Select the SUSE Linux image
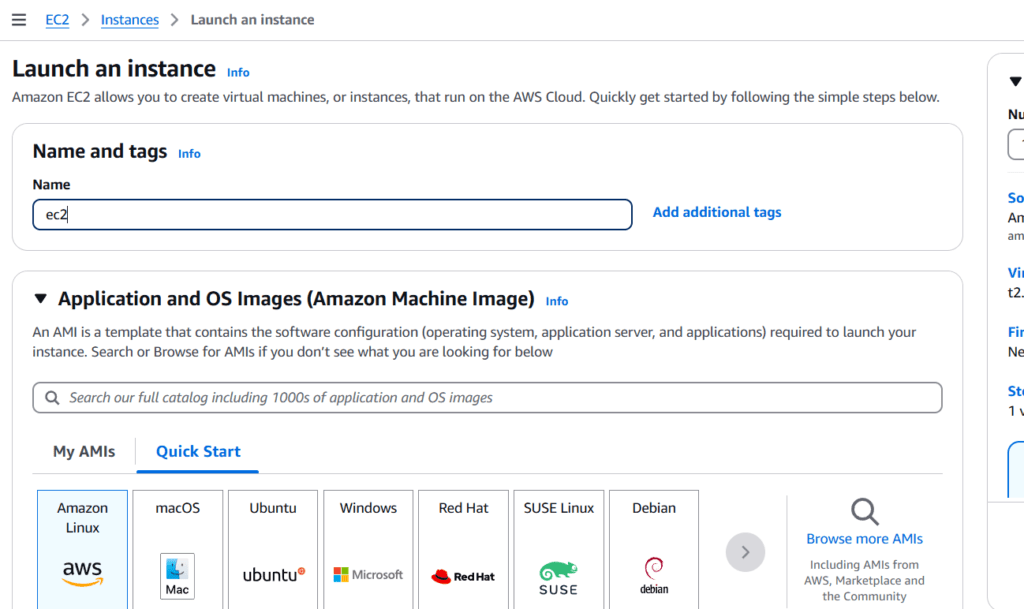 pos(558,545)
